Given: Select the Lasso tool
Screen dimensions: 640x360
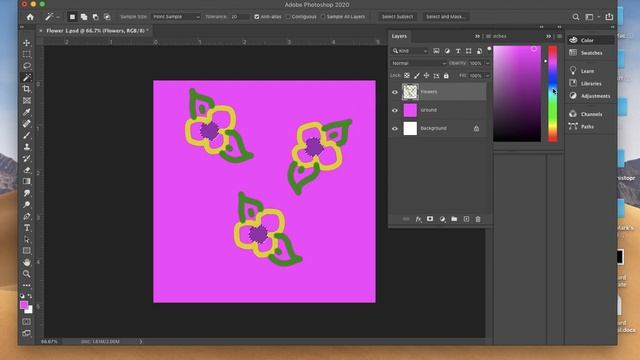Looking at the screenshot, I should coord(27,65).
